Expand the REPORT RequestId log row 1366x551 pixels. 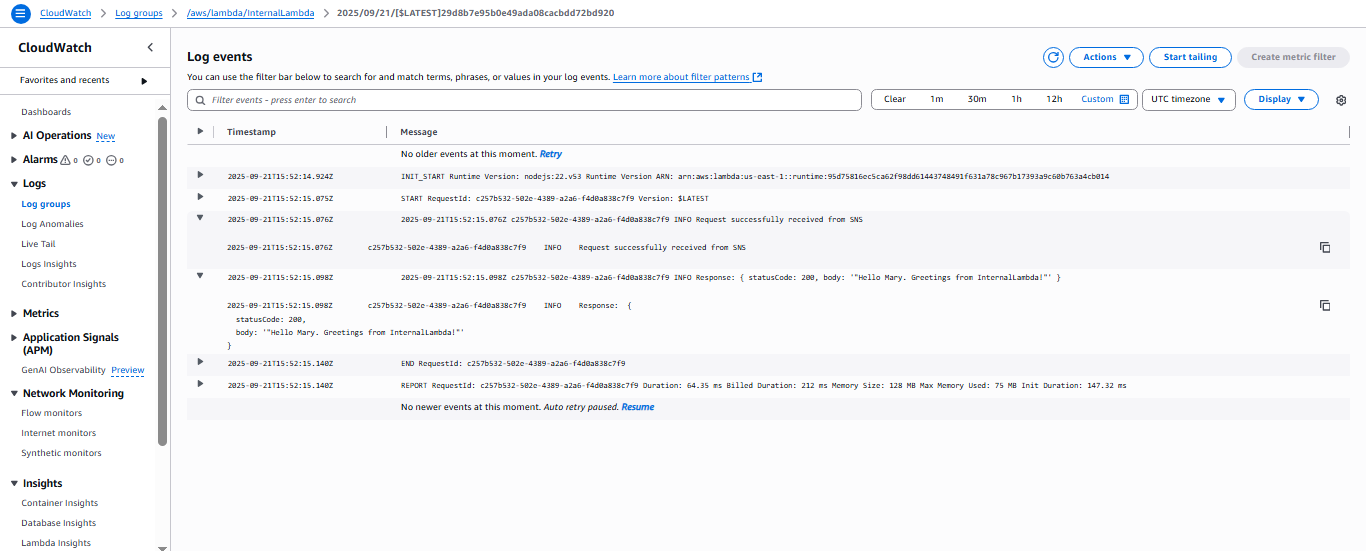tap(200, 384)
